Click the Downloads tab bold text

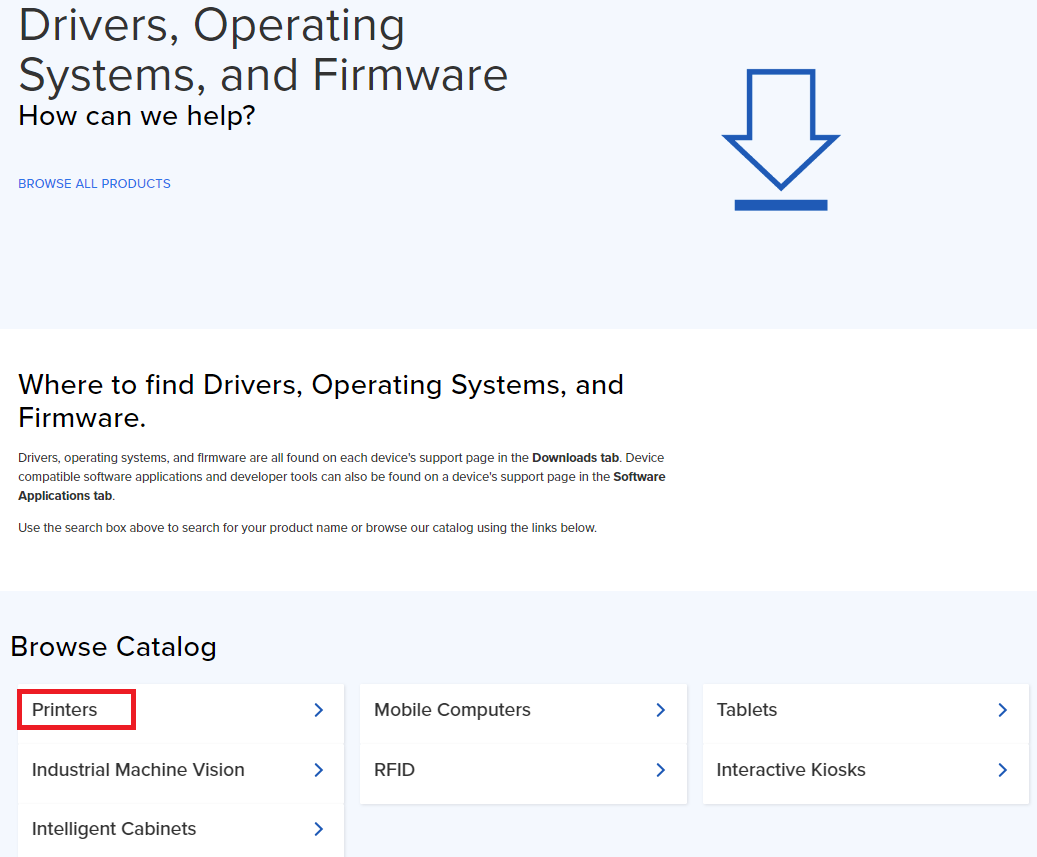tap(575, 457)
